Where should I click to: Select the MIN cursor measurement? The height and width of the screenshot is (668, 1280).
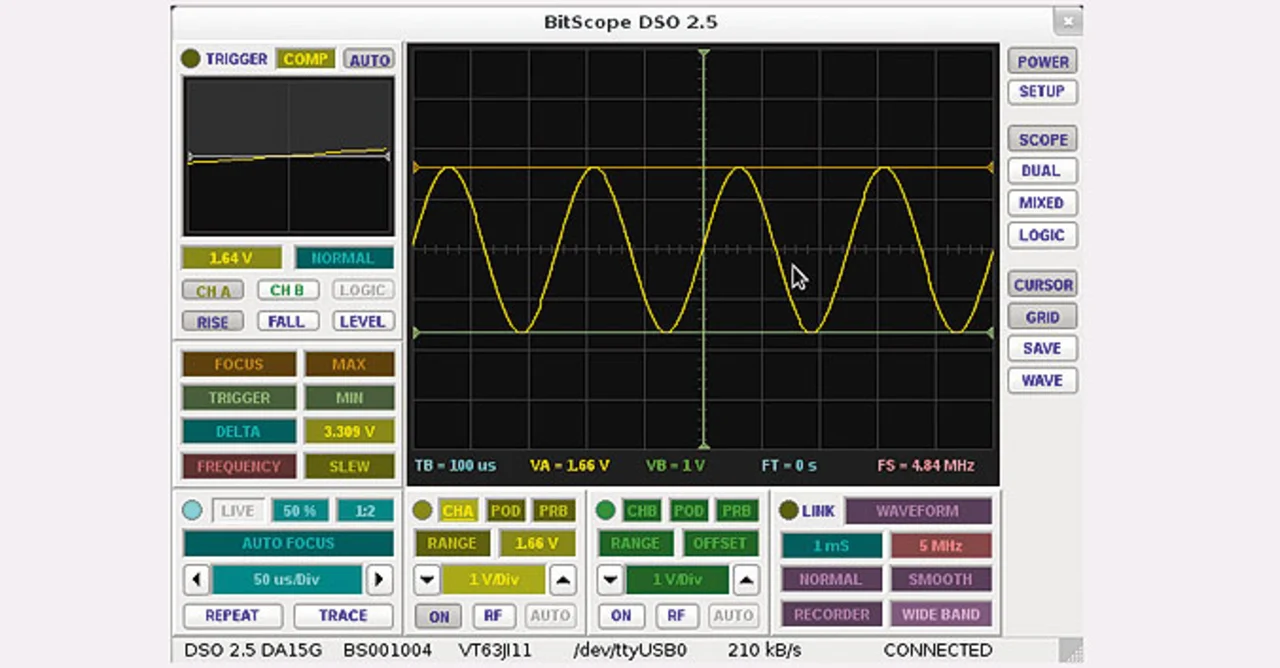349,398
